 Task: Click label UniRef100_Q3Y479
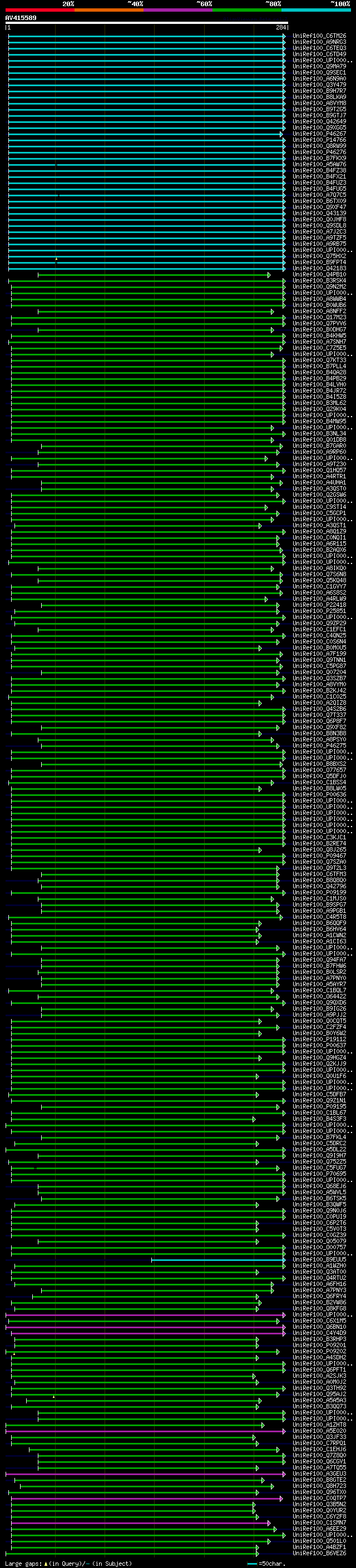(x=319, y=85)
